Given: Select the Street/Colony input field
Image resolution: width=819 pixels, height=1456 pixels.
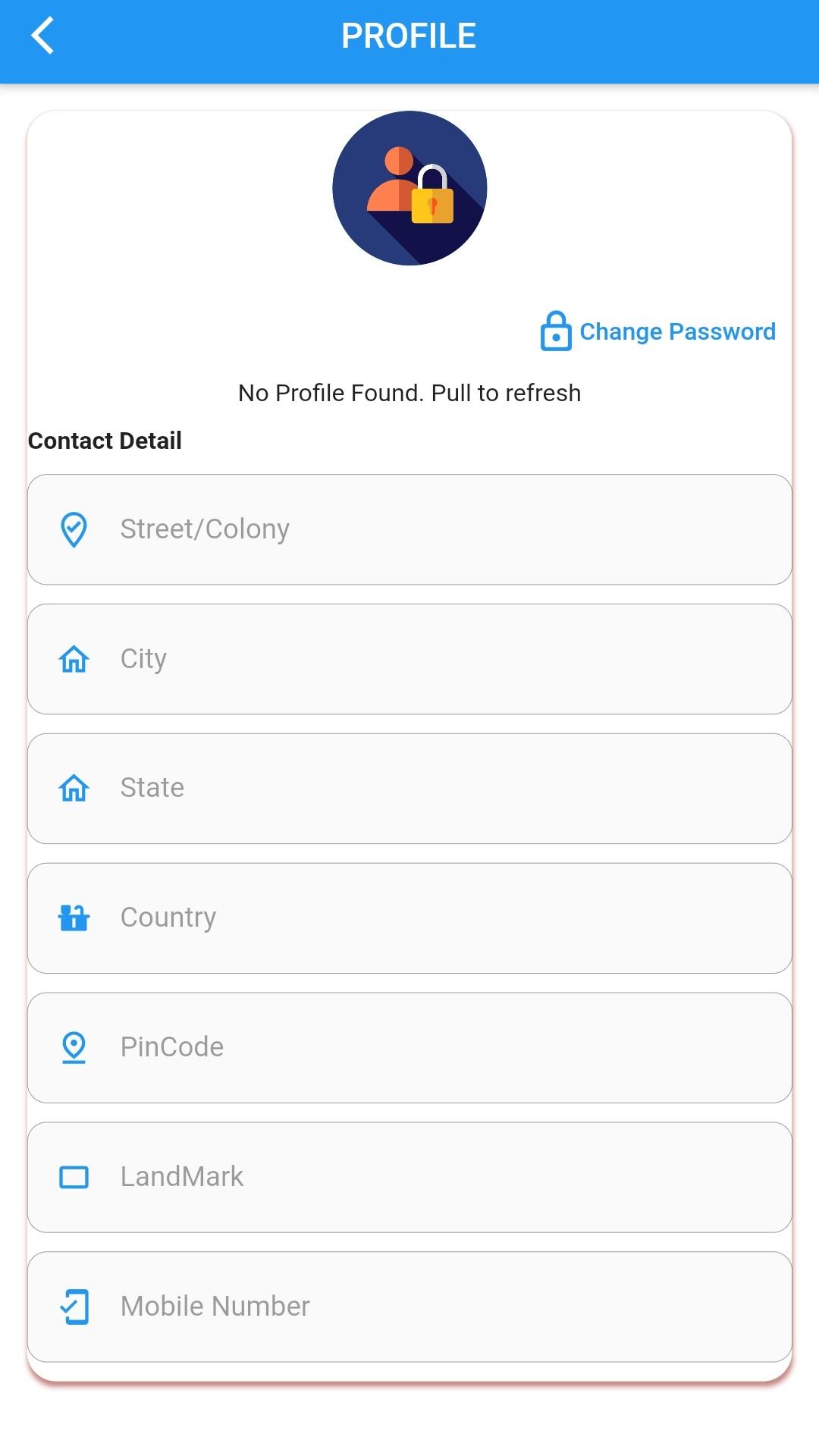Looking at the screenshot, I should 409,529.
